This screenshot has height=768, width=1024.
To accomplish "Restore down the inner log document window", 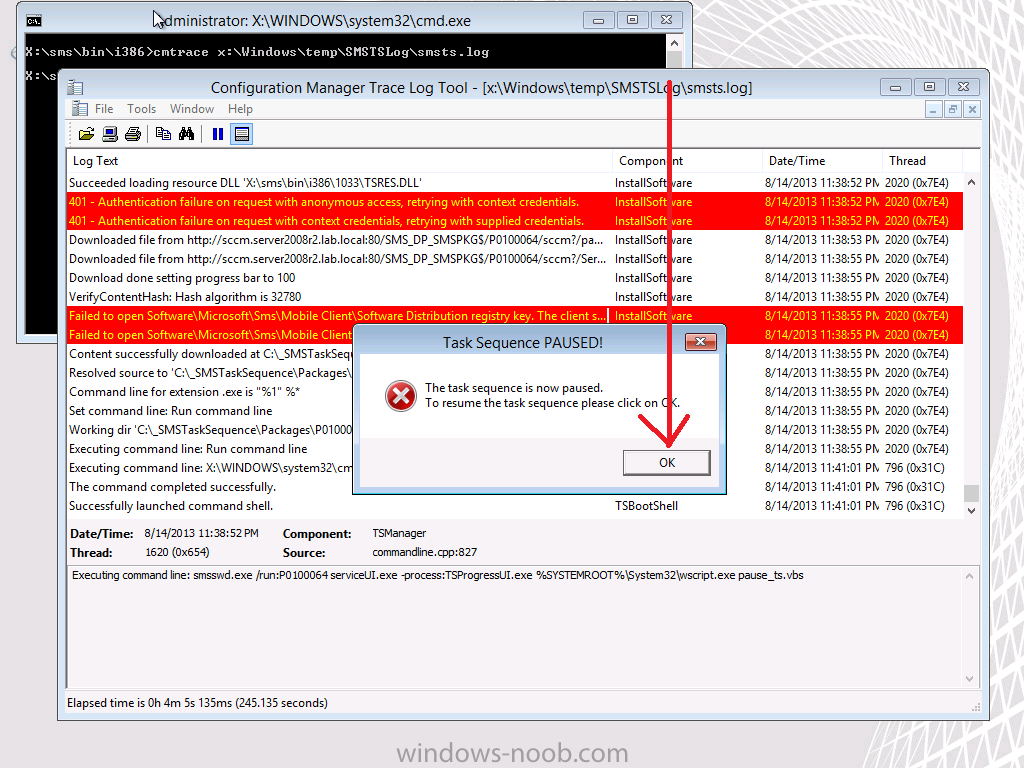I will click(953, 110).
